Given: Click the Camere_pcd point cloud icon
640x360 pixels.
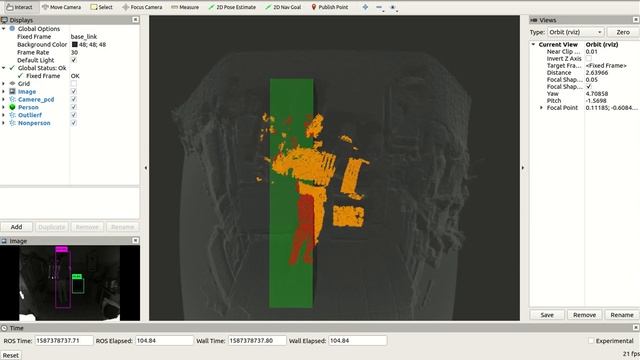Looking at the screenshot, I should (12, 99).
